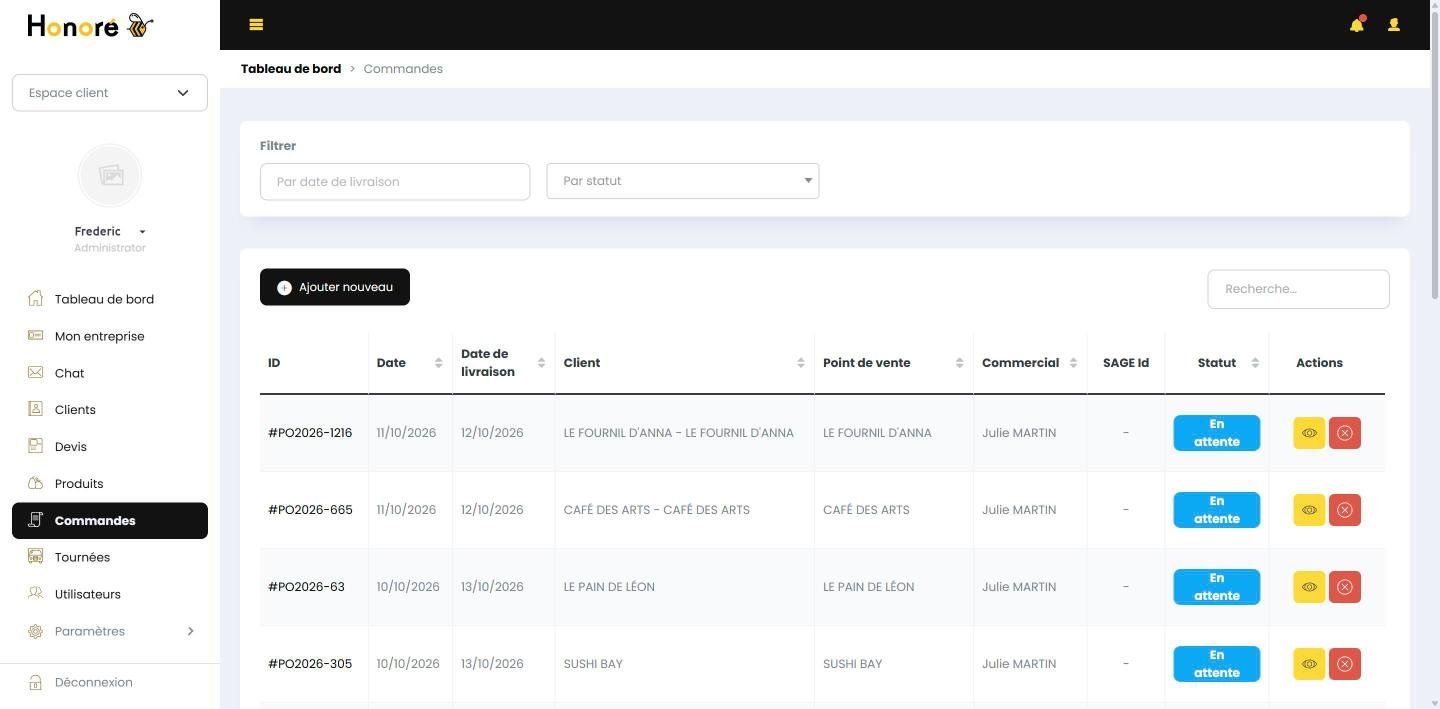Open the Utilisateurs menu item
1440x709 pixels.
[110, 595]
